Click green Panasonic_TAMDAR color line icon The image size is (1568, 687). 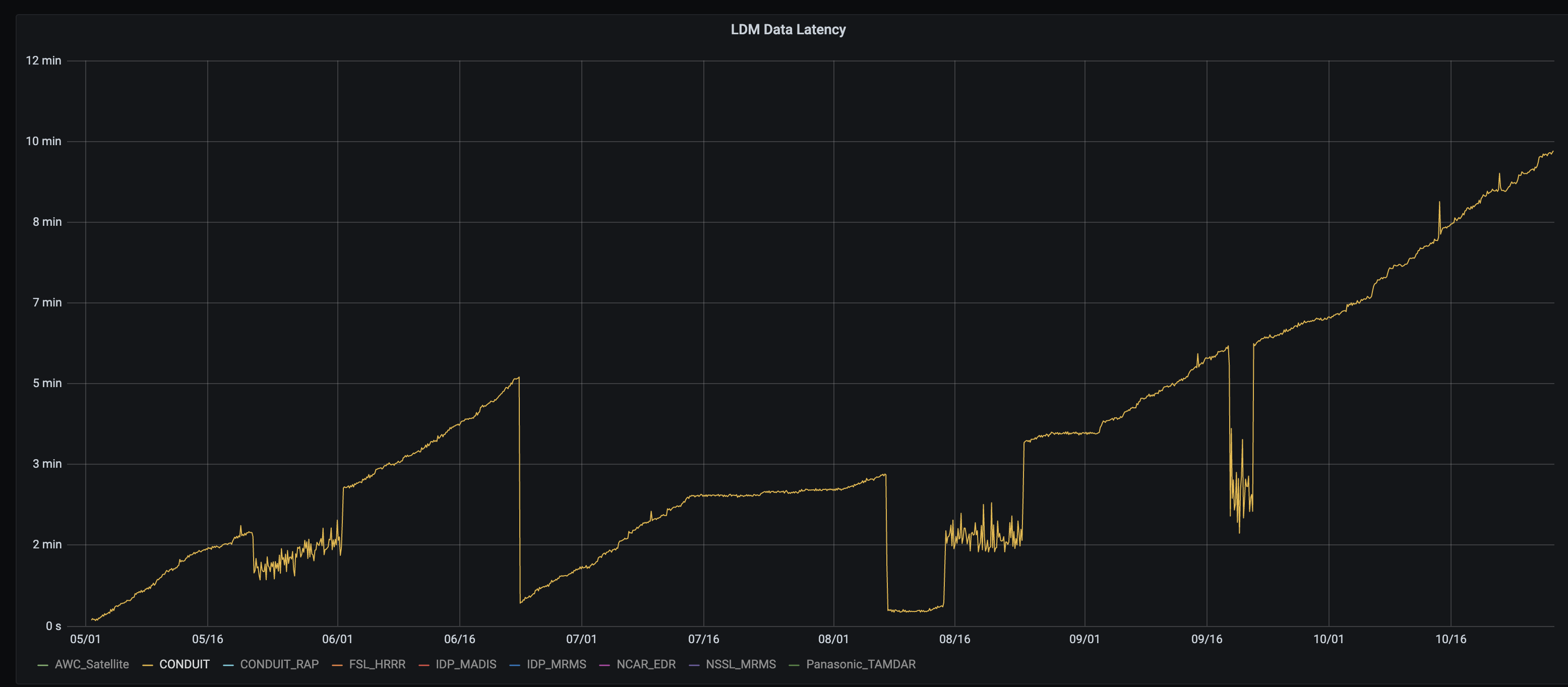[794, 665]
